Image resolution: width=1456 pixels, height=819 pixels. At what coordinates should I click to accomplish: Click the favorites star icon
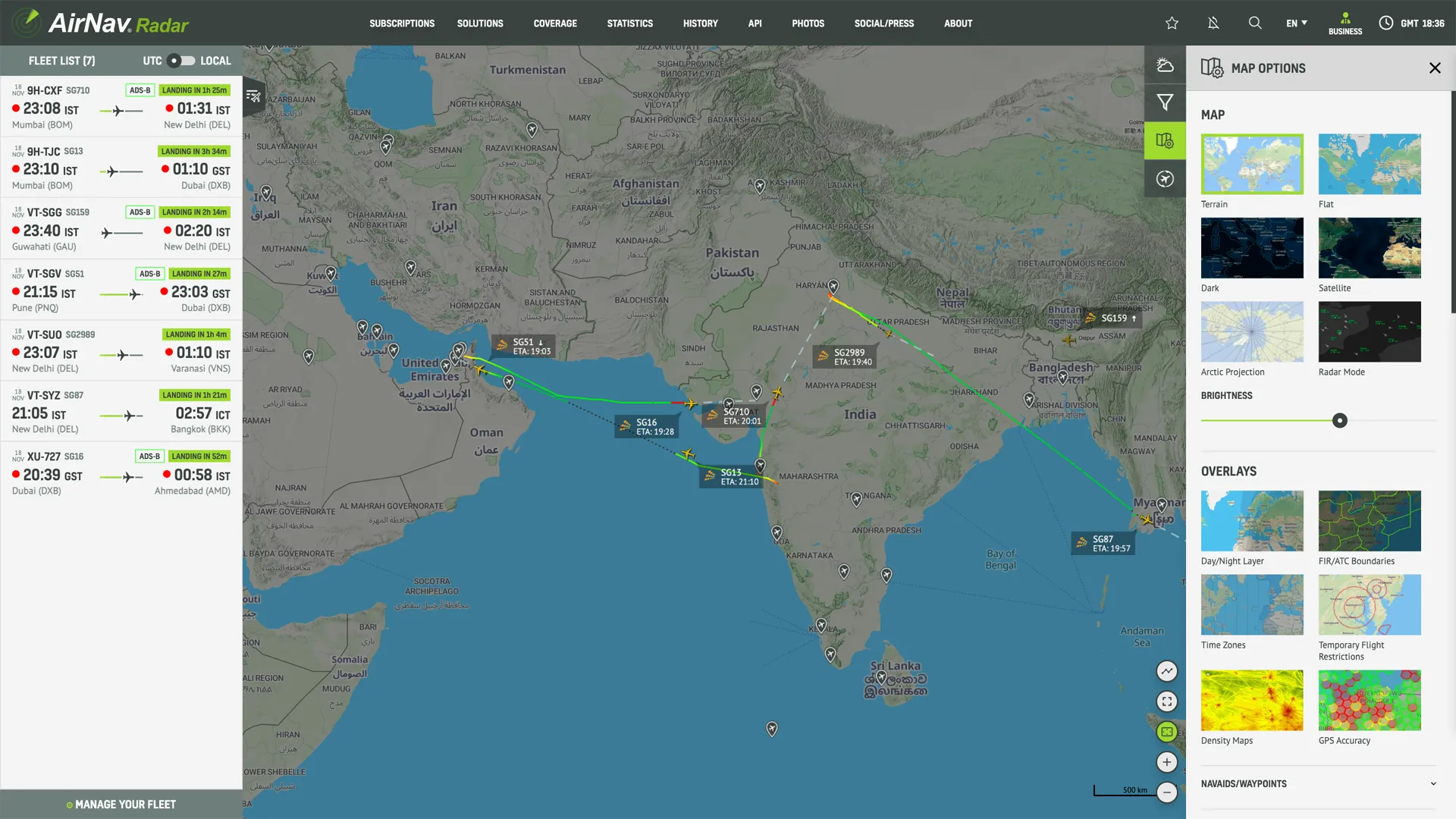[x=1172, y=23]
